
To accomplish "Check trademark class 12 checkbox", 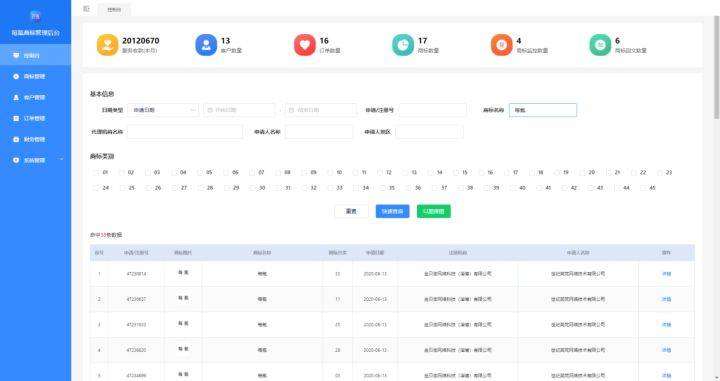I will 380,173.
